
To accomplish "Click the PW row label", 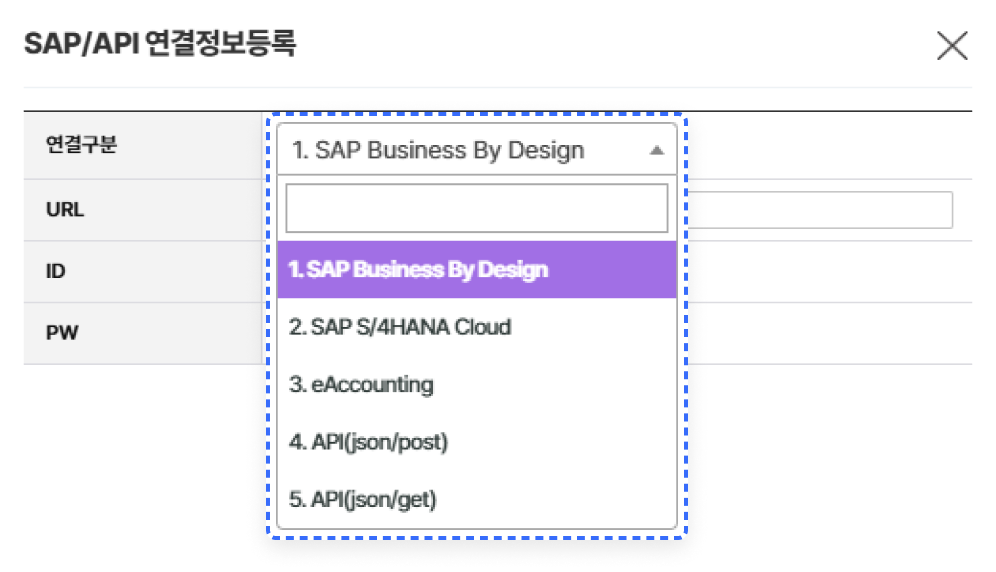I will pyautogui.click(x=62, y=332).
